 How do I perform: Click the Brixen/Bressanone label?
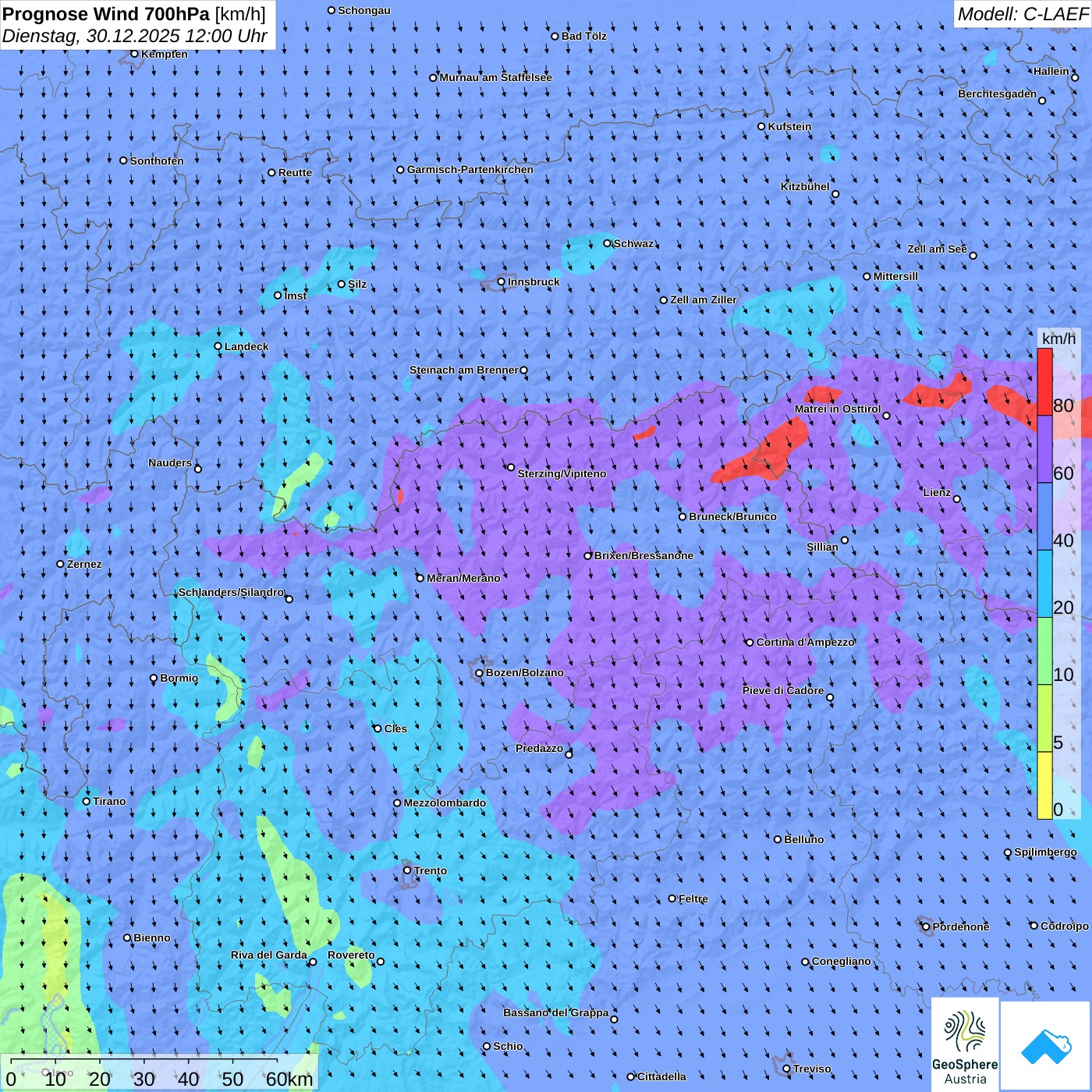(643, 555)
